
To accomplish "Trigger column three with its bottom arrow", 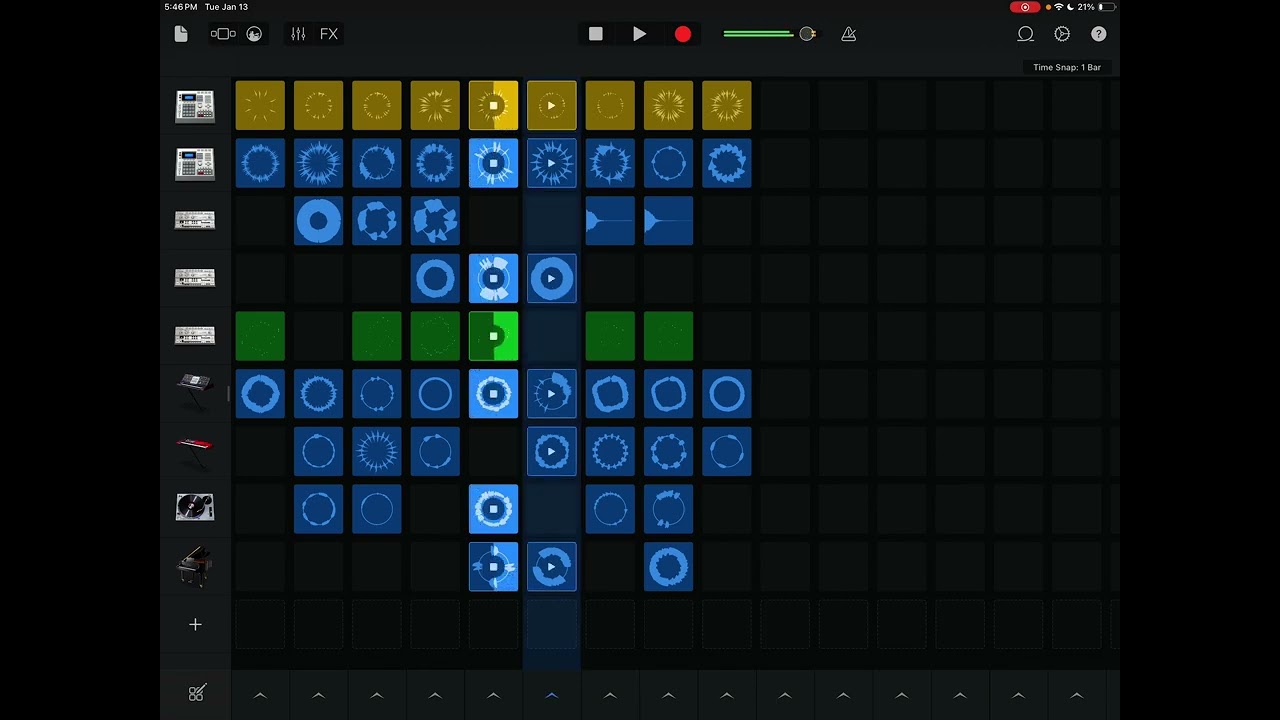I will [x=377, y=695].
